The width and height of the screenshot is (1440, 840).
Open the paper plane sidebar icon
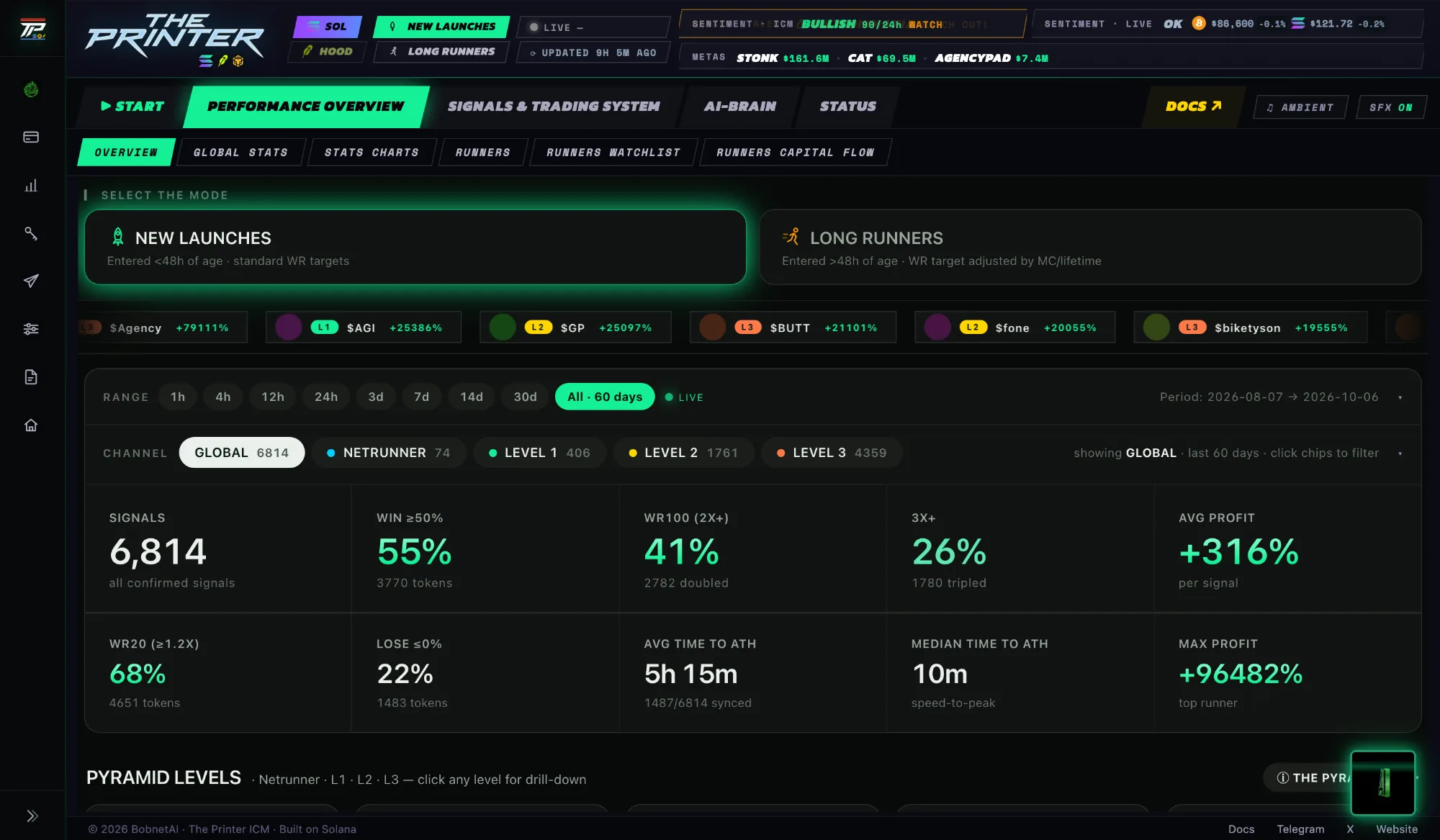click(31, 281)
